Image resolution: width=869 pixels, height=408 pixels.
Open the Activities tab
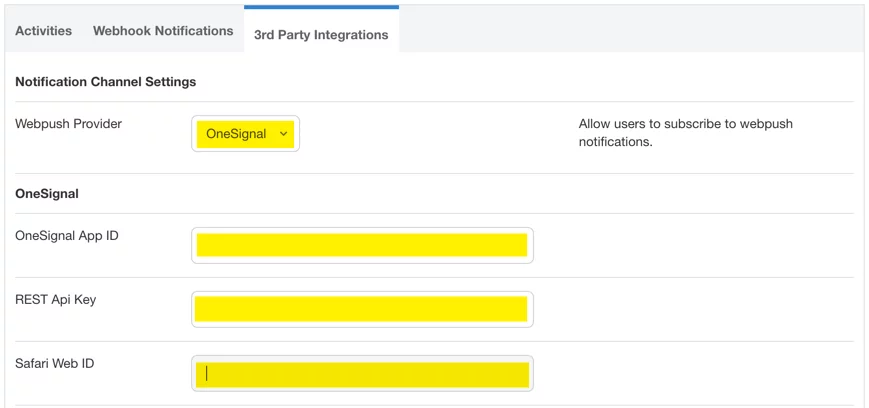(x=44, y=31)
